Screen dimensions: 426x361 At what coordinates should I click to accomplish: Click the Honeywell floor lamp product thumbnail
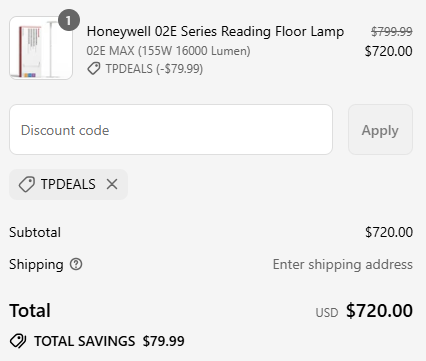[x=41, y=48]
